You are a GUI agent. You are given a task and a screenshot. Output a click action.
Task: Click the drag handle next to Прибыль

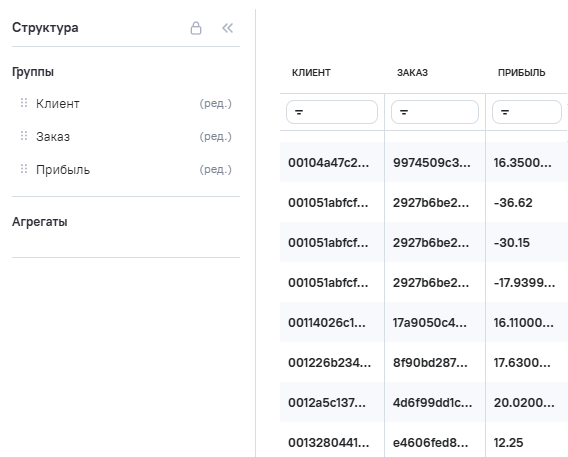pyautogui.click(x=24, y=169)
